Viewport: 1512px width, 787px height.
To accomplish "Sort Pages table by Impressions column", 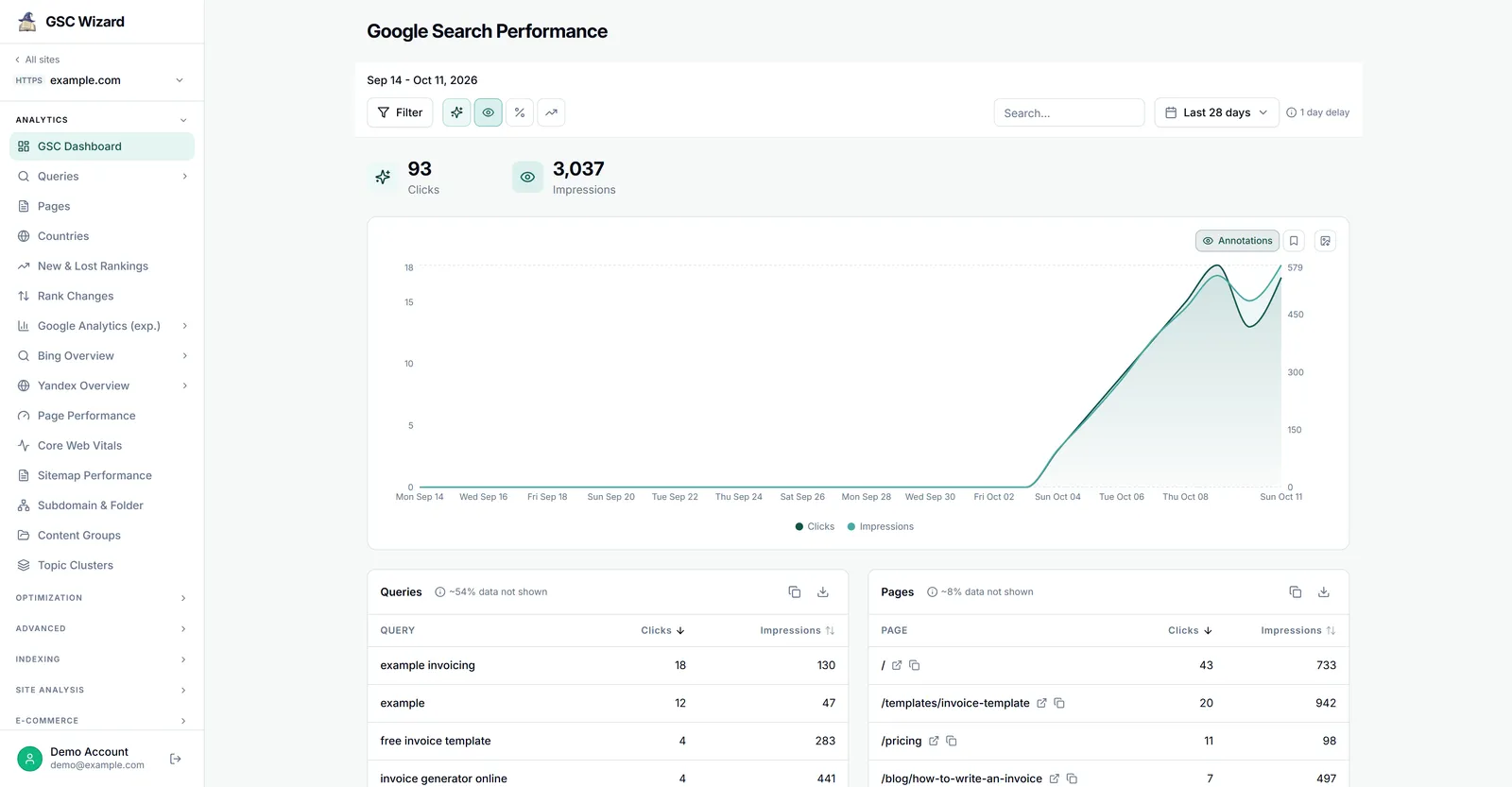I will point(1297,630).
